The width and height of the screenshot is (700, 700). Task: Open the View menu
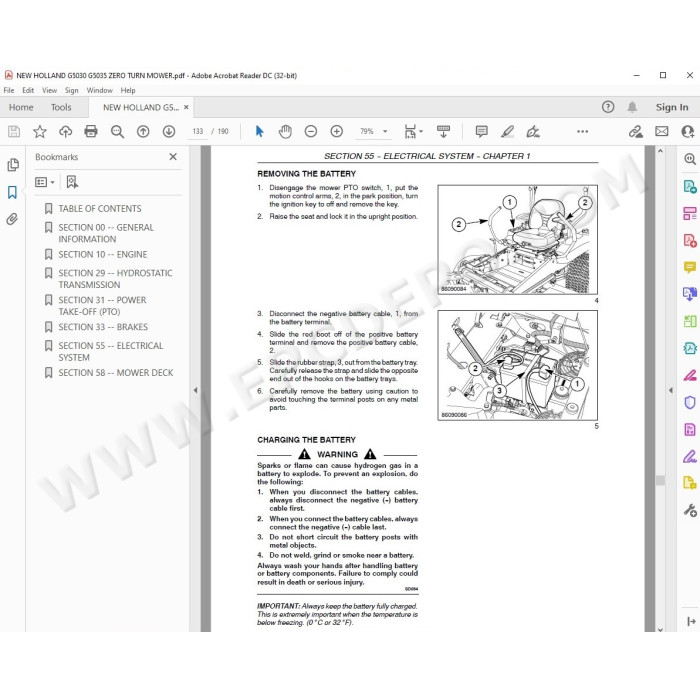click(50, 90)
